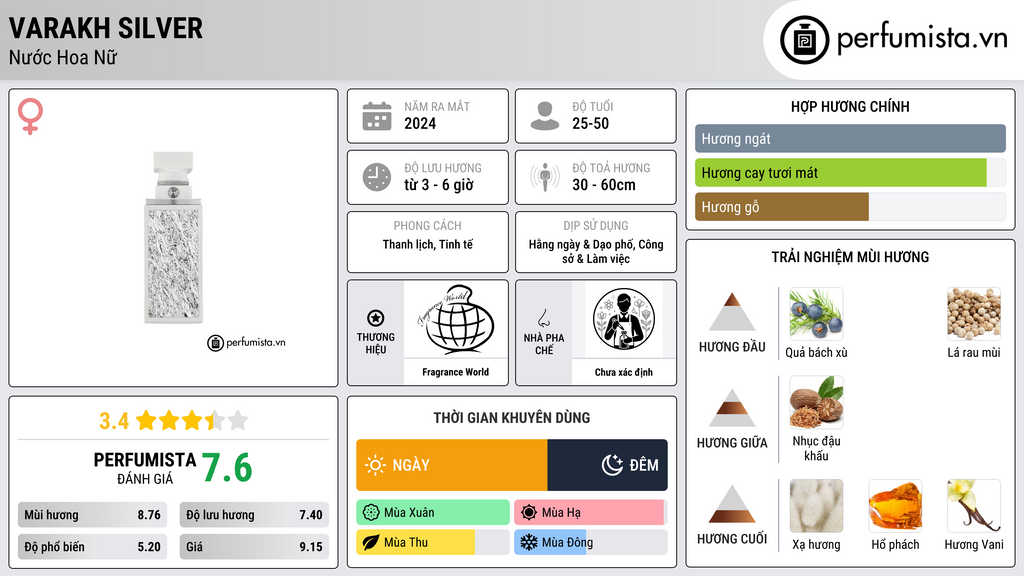The height and width of the screenshot is (576, 1024).
Task: Click the nose icon above Nhà pha chế
Action: tap(543, 318)
